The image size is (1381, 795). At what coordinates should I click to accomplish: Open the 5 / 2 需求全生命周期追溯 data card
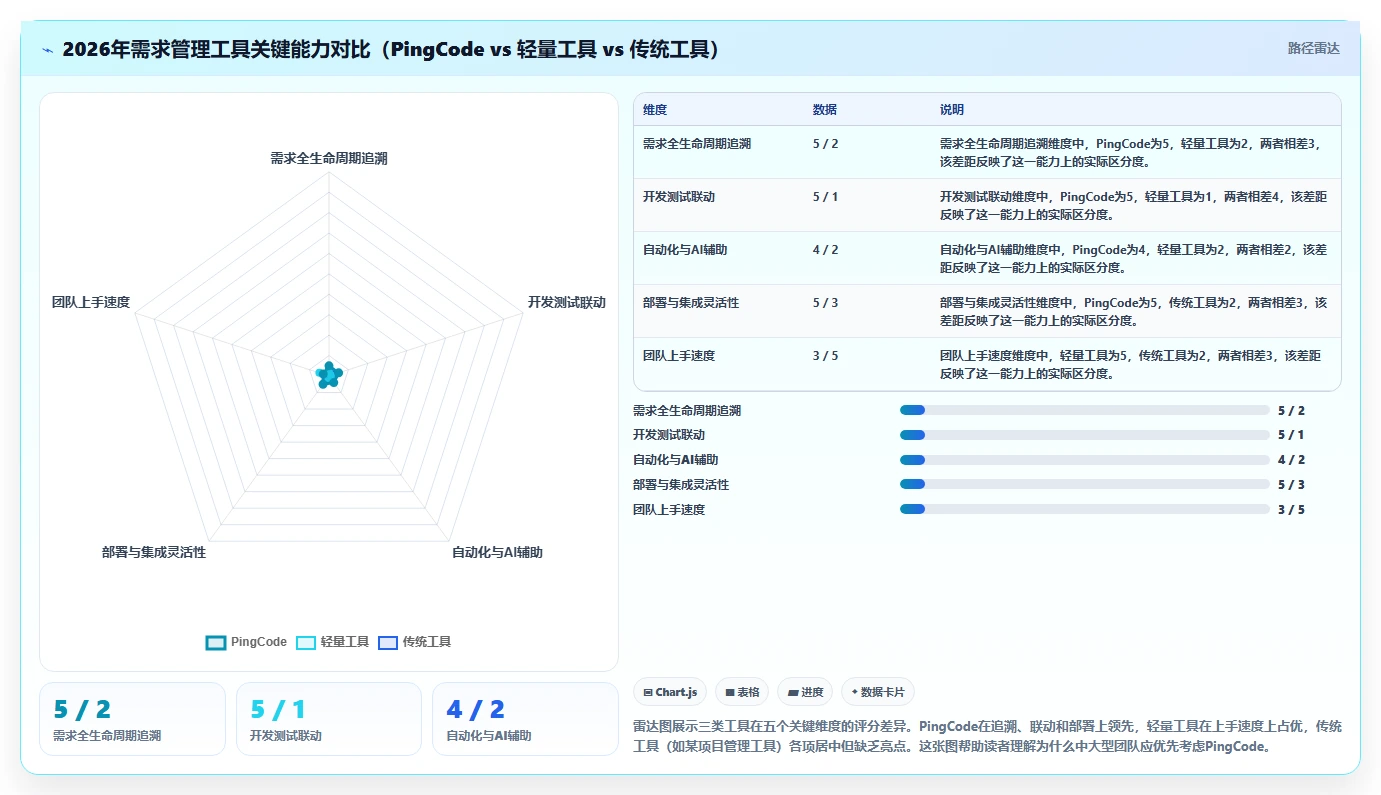click(132, 719)
